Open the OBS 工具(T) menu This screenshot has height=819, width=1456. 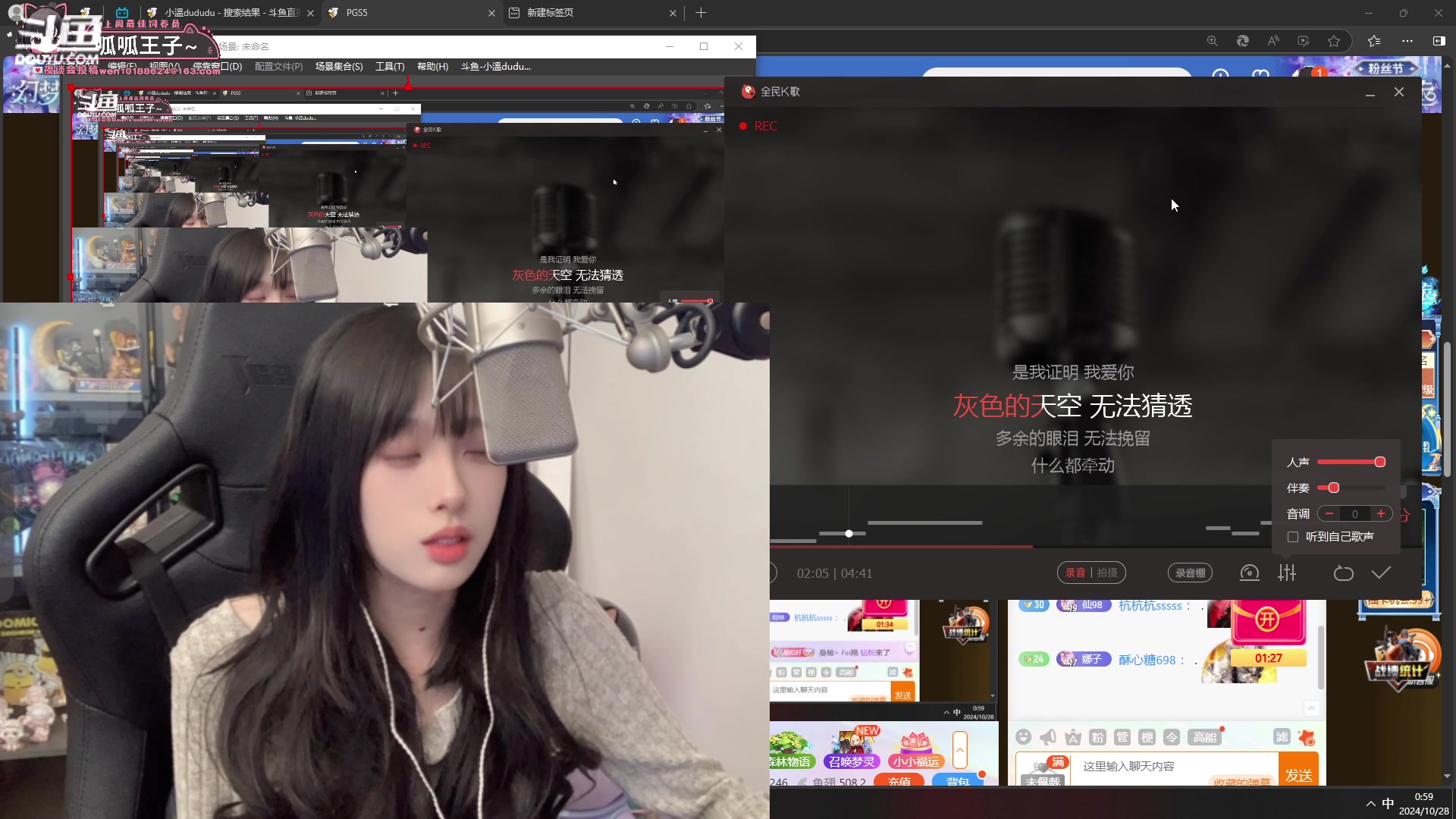coord(390,67)
